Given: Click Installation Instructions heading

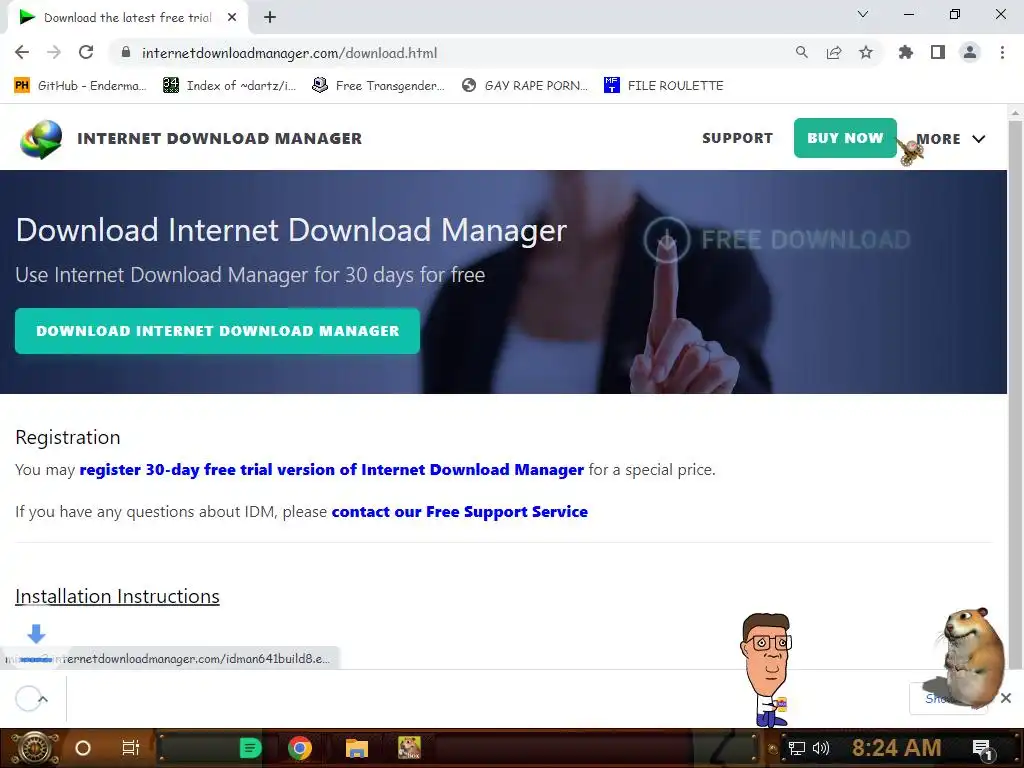Looking at the screenshot, I should [118, 596].
